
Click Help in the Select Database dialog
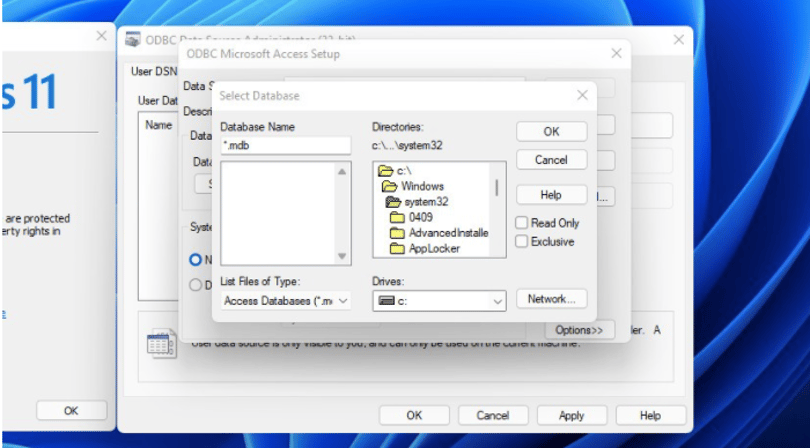[x=551, y=195]
